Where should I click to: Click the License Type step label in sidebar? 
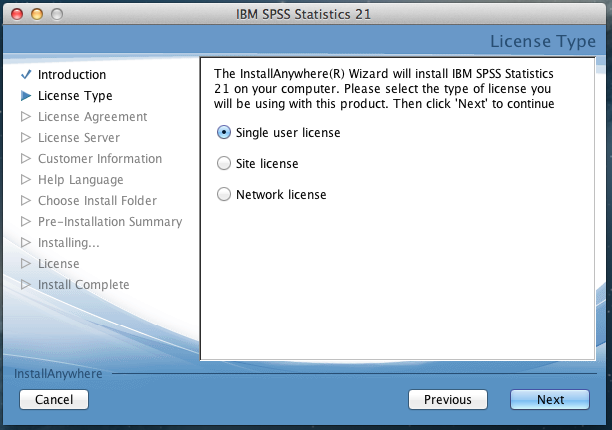75,96
